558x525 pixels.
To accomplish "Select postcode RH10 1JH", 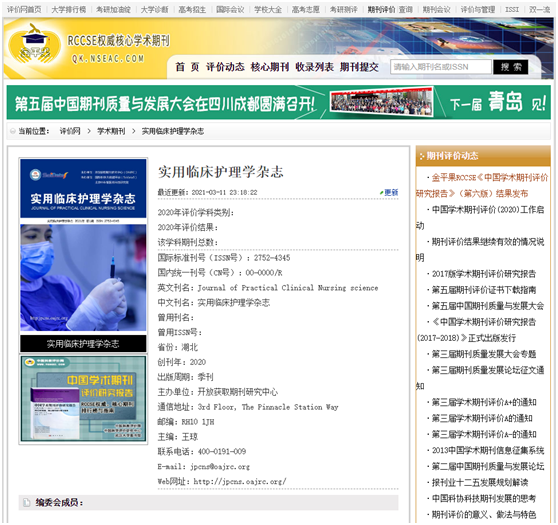I will tap(198, 422).
